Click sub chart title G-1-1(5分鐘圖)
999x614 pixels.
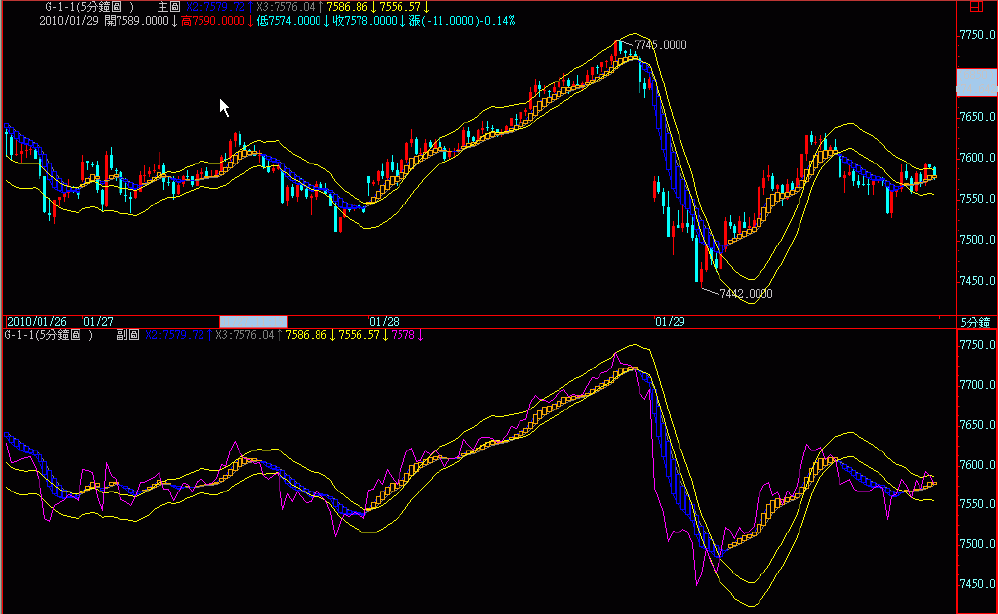click(48, 335)
